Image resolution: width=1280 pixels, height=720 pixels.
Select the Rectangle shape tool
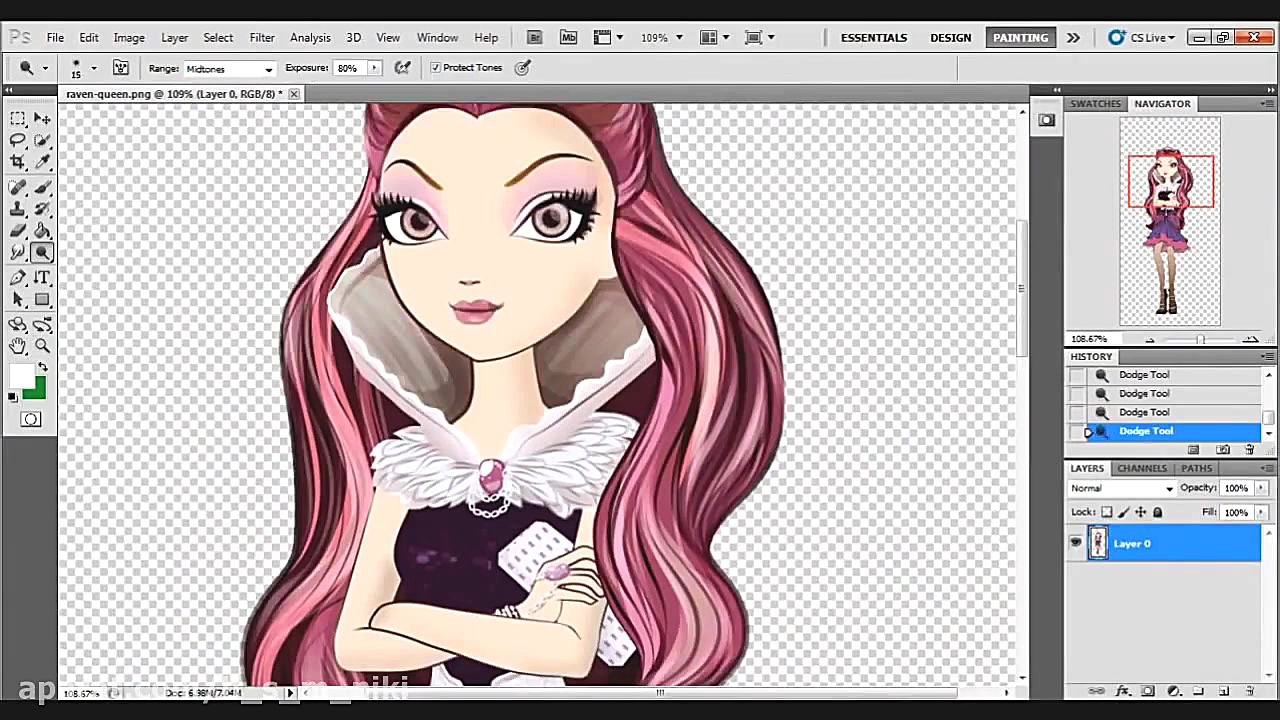(42, 300)
